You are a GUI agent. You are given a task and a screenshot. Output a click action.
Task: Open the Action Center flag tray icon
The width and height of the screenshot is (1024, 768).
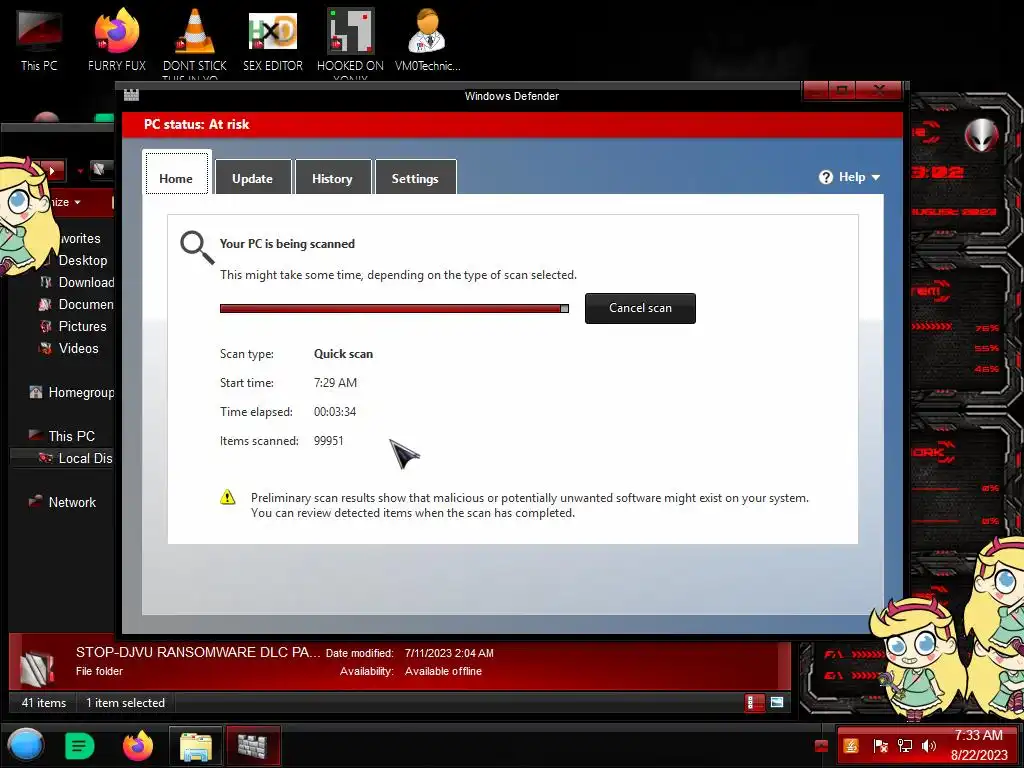880,746
